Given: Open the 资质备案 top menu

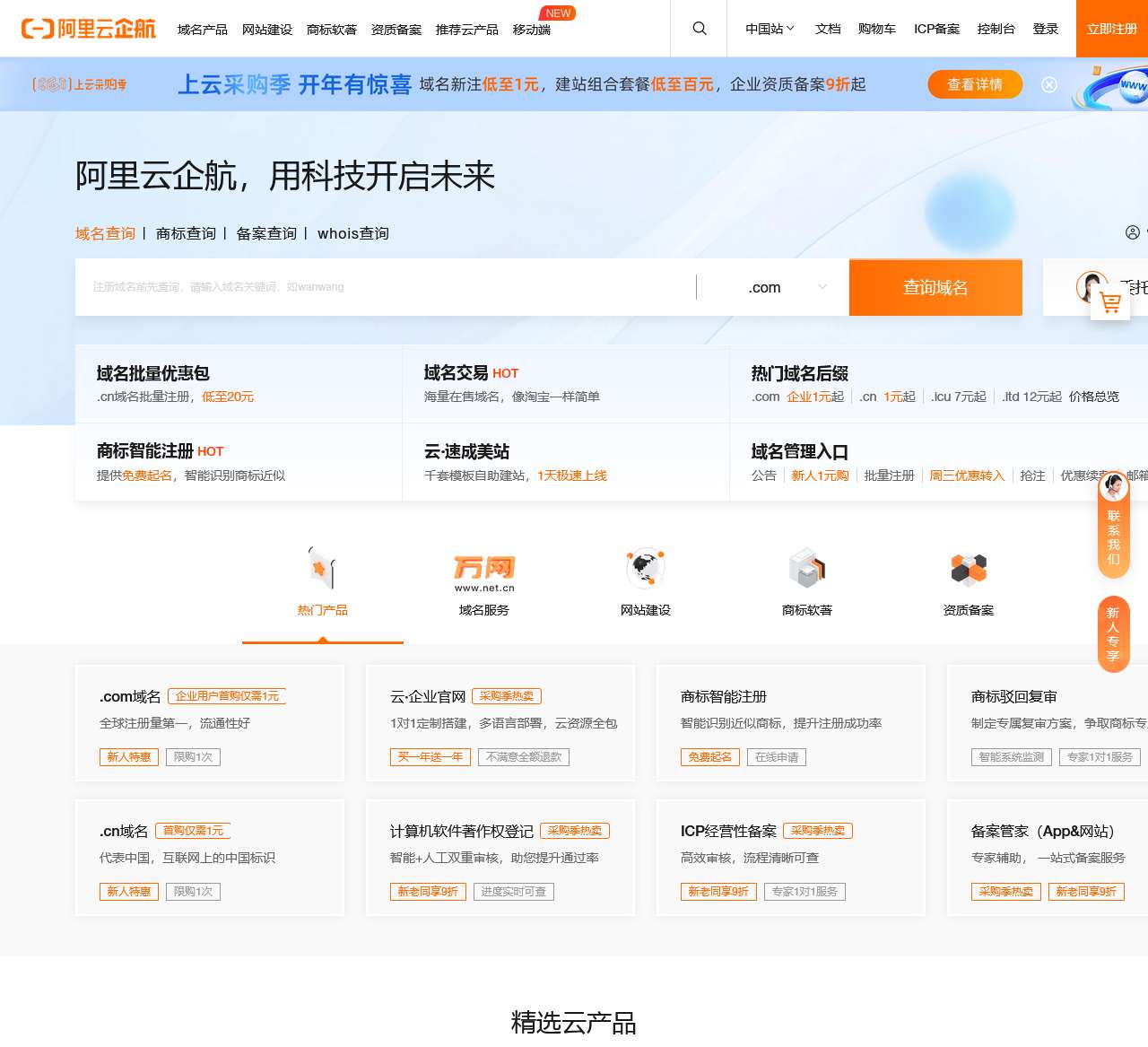Looking at the screenshot, I should [x=396, y=30].
